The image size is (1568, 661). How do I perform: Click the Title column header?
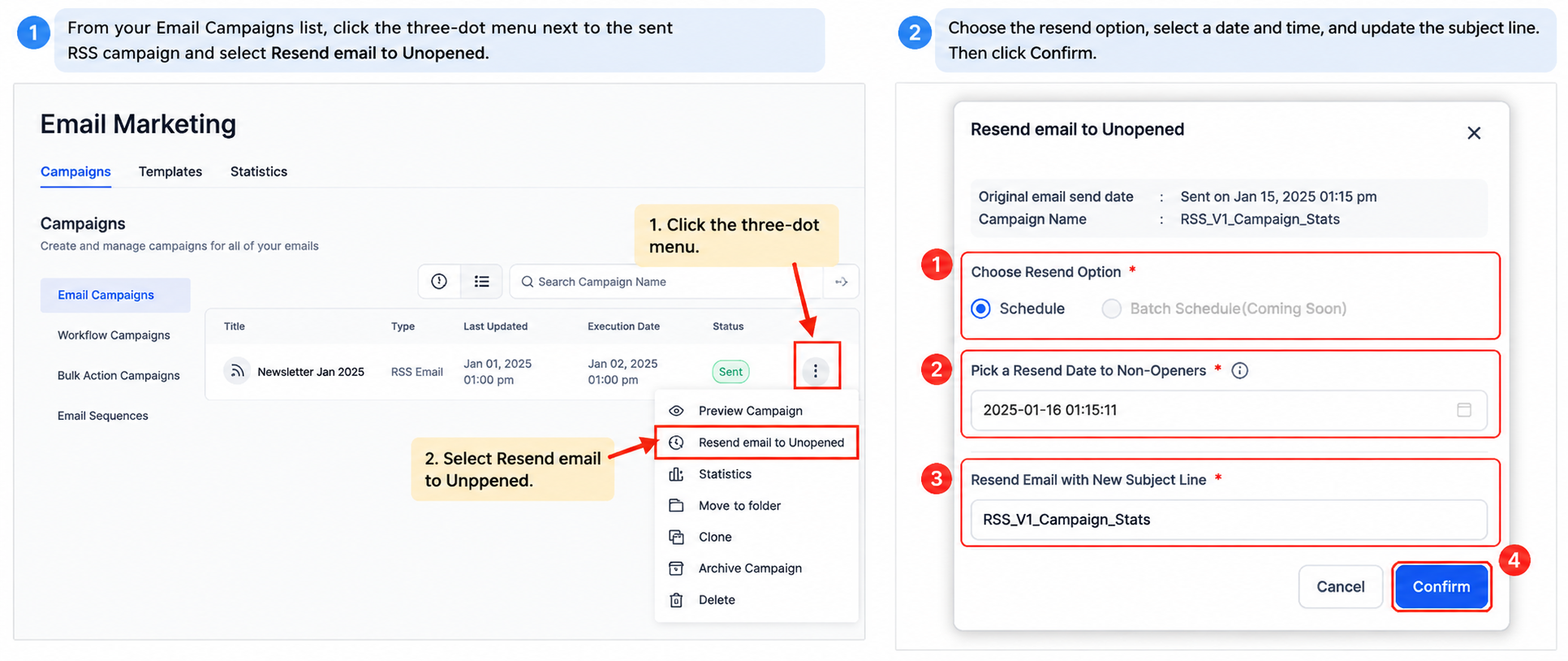235,326
